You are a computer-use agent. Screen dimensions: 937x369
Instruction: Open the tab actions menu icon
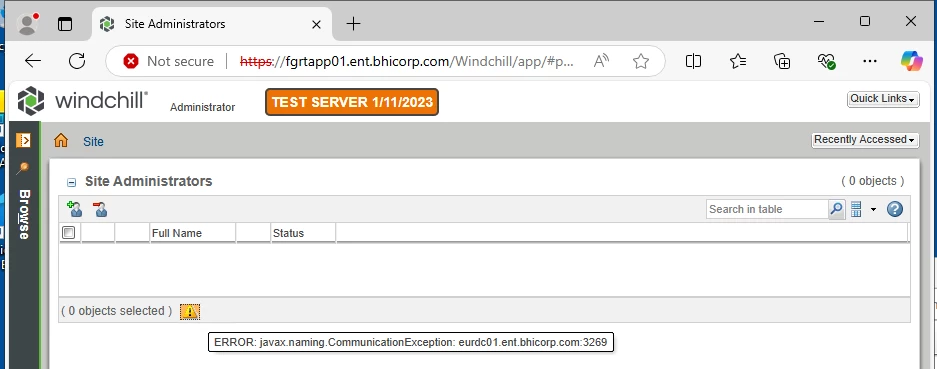(65, 24)
